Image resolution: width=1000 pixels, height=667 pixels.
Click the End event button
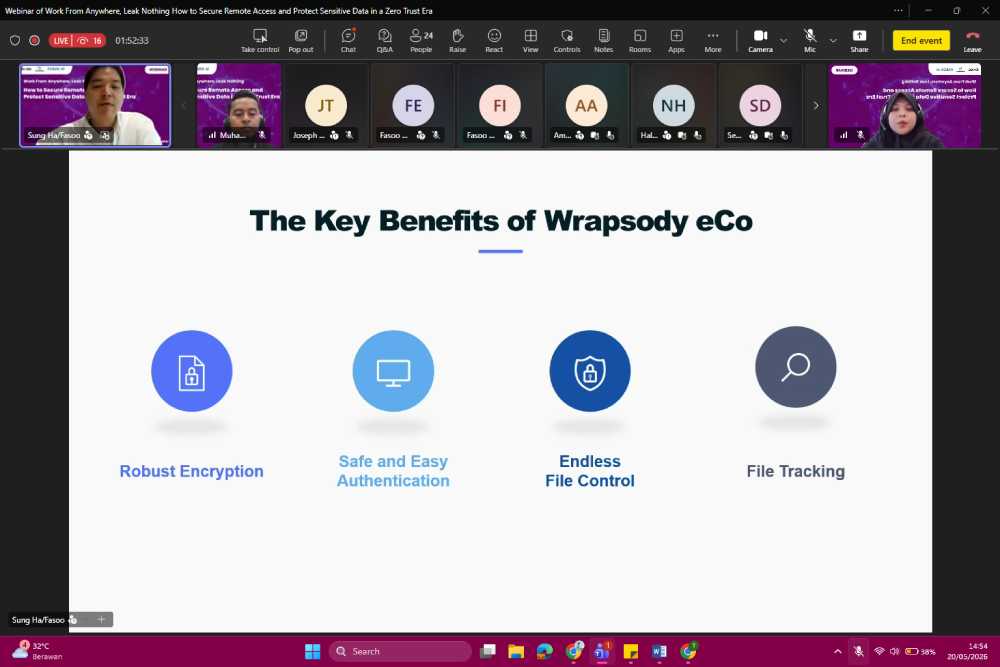[x=921, y=40]
